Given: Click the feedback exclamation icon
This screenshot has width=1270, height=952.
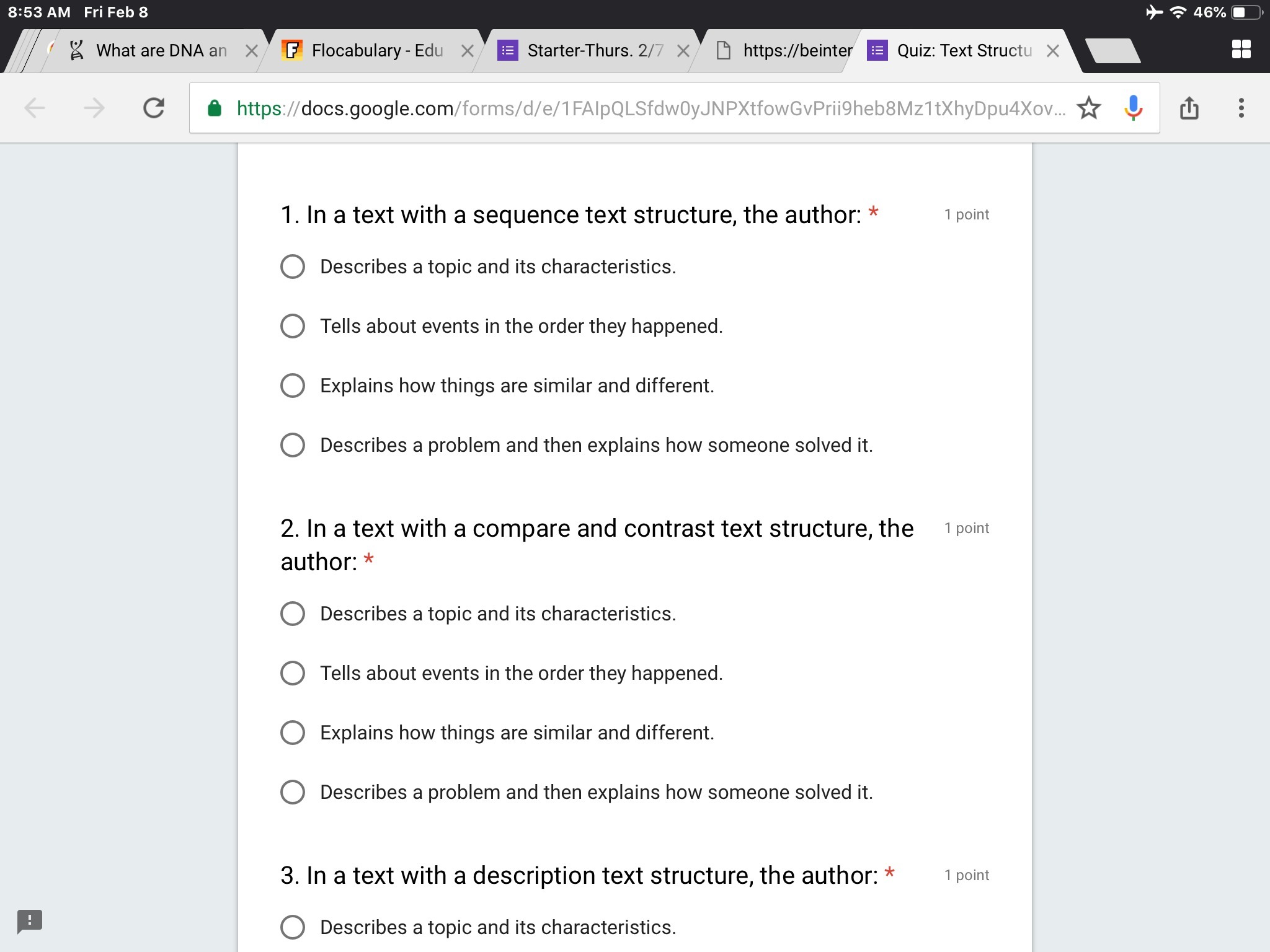Looking at the screenshot, I should tap(29, 921).
